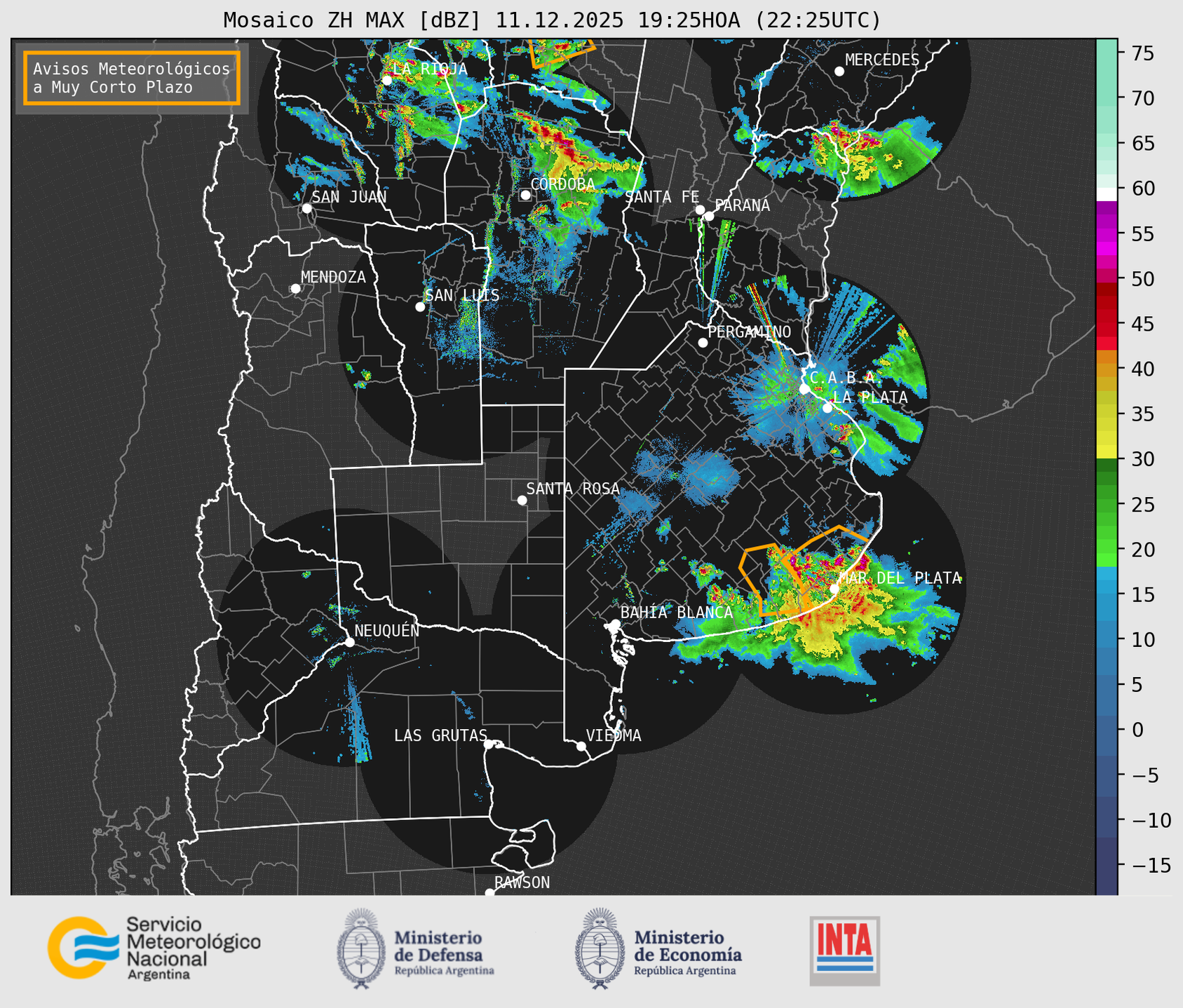
Task: Click the white city dot at San Juan
Action: click(x=306, y=208)
